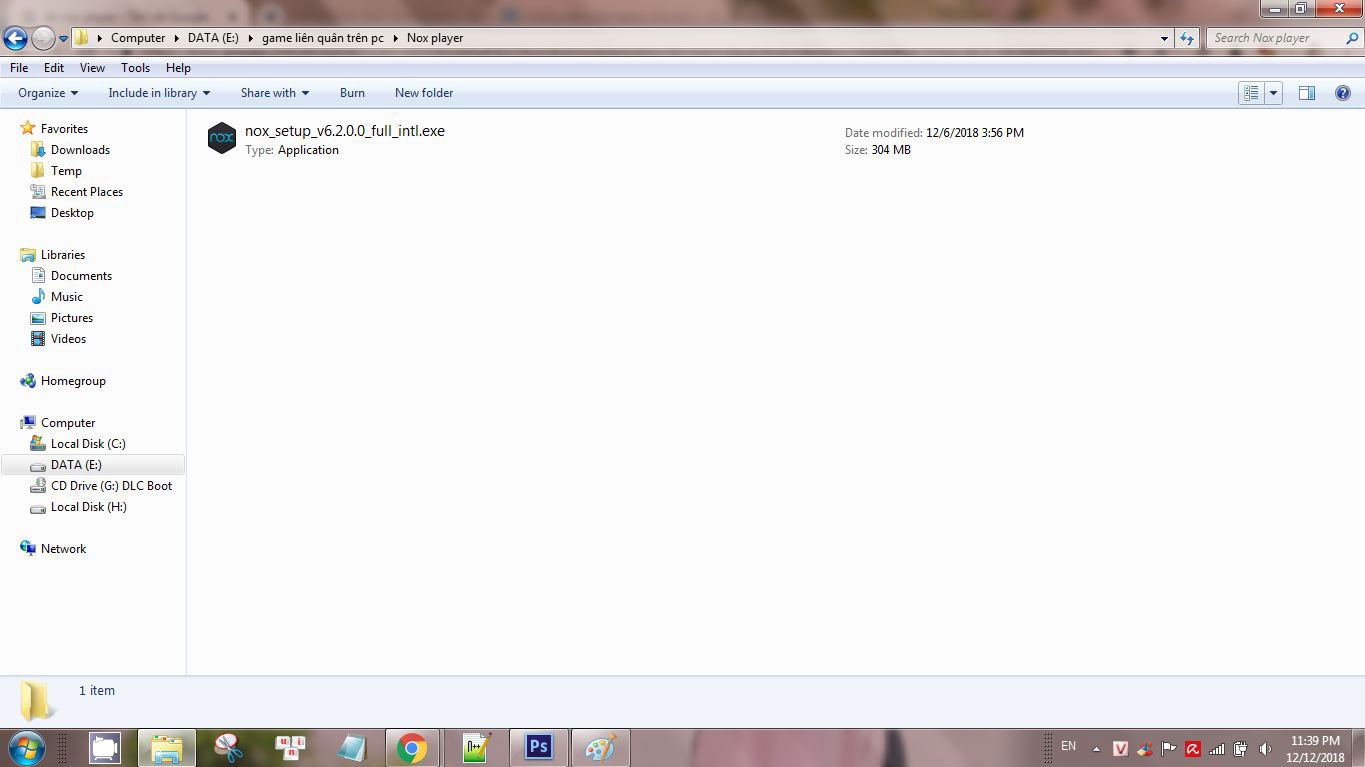
Task: Go to 'game liên quân trên pc' breadcrumb
Action: click(x=323, y=38)
